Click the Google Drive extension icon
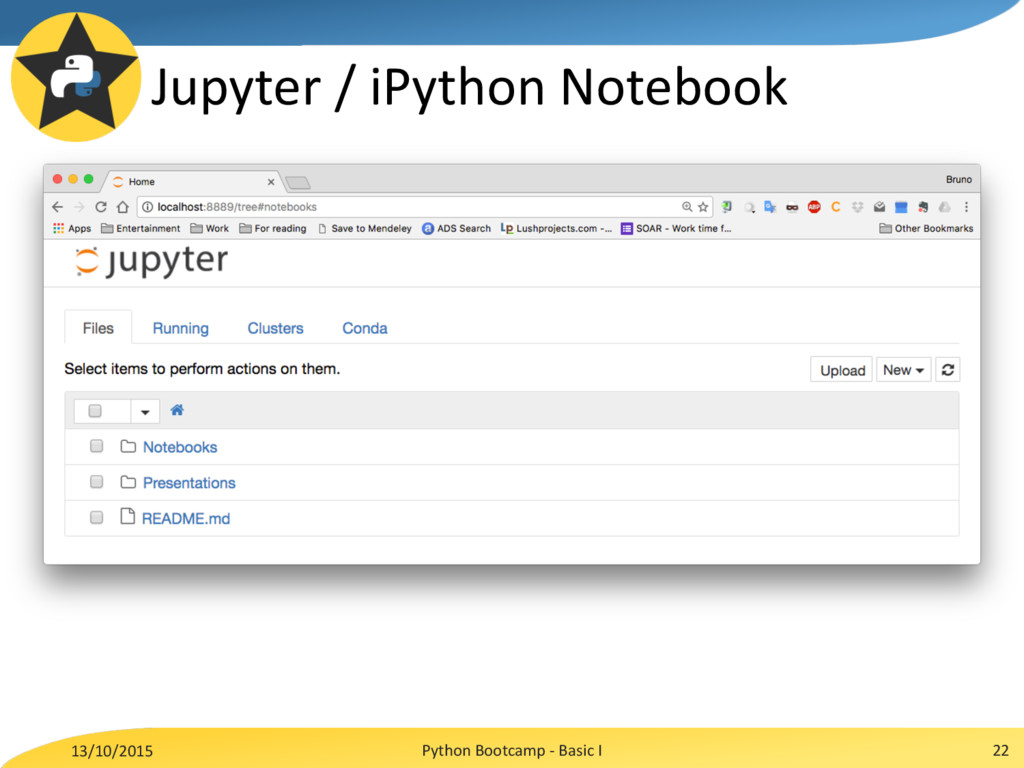Viewport: 1024px width, 768px height. tap(944, 207)
